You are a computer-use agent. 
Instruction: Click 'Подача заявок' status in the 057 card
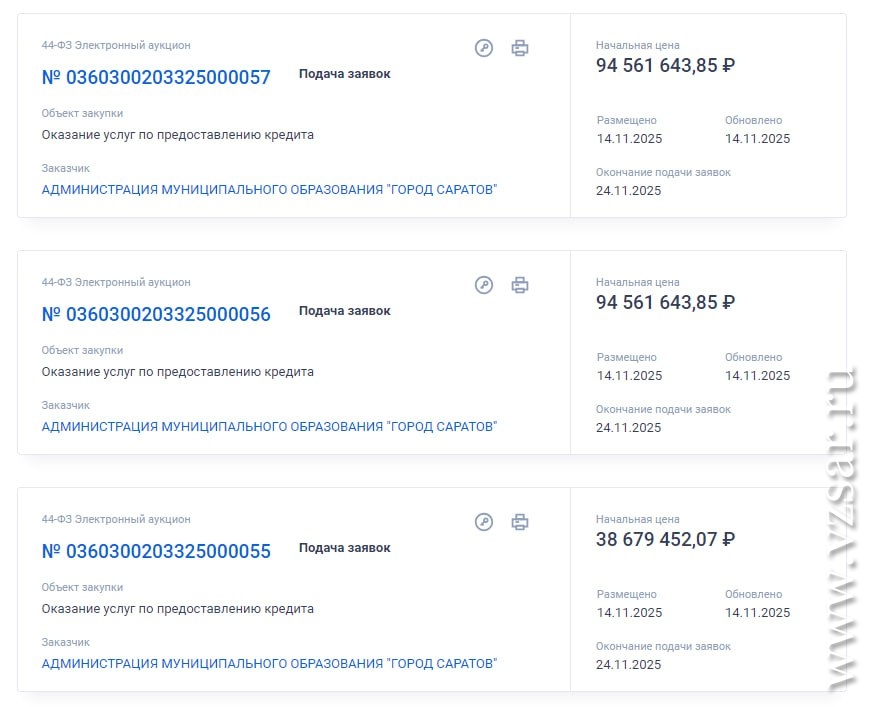(x=344, y=74)
